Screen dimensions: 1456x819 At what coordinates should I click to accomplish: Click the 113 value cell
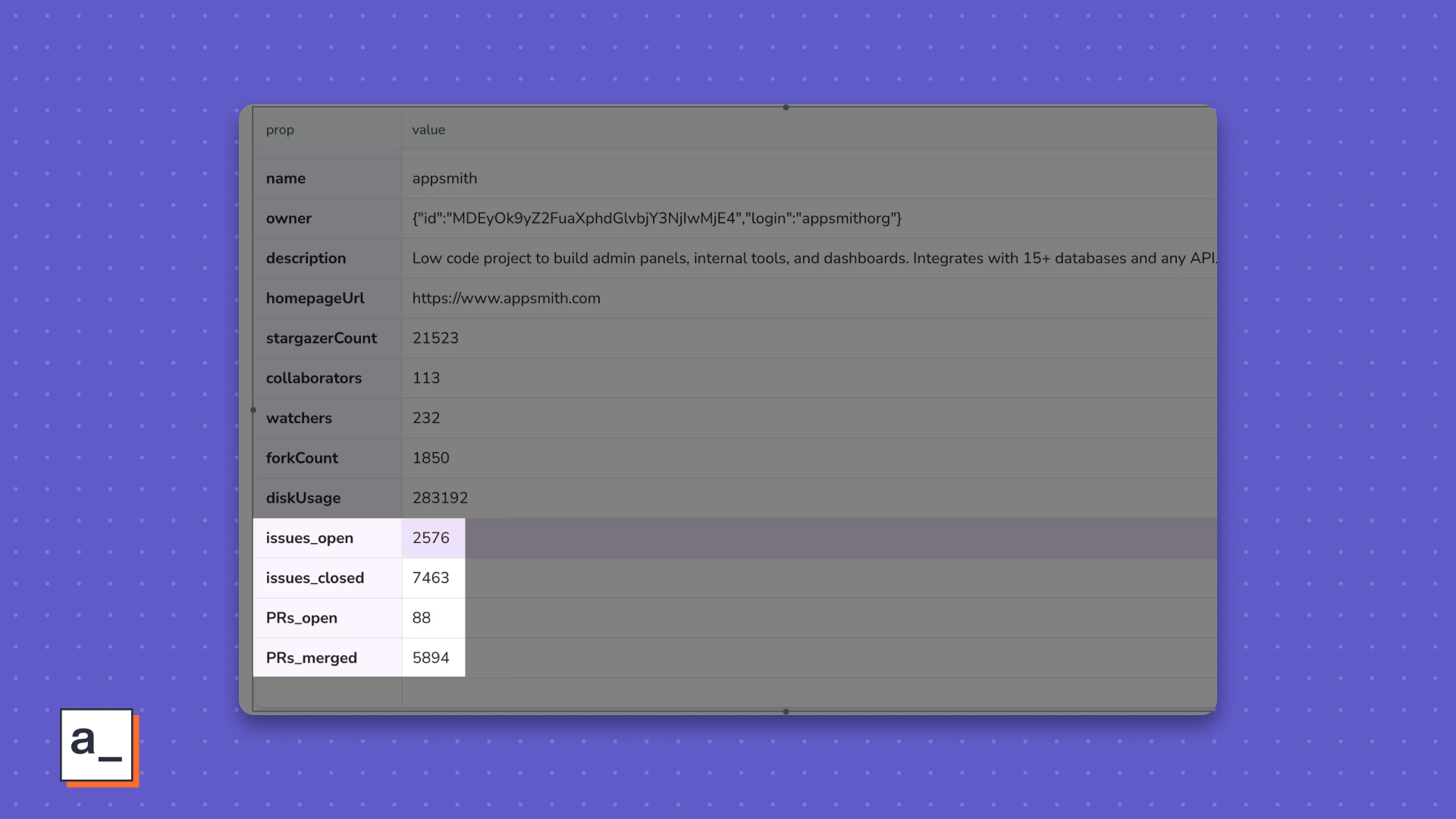tap(426, 378)
